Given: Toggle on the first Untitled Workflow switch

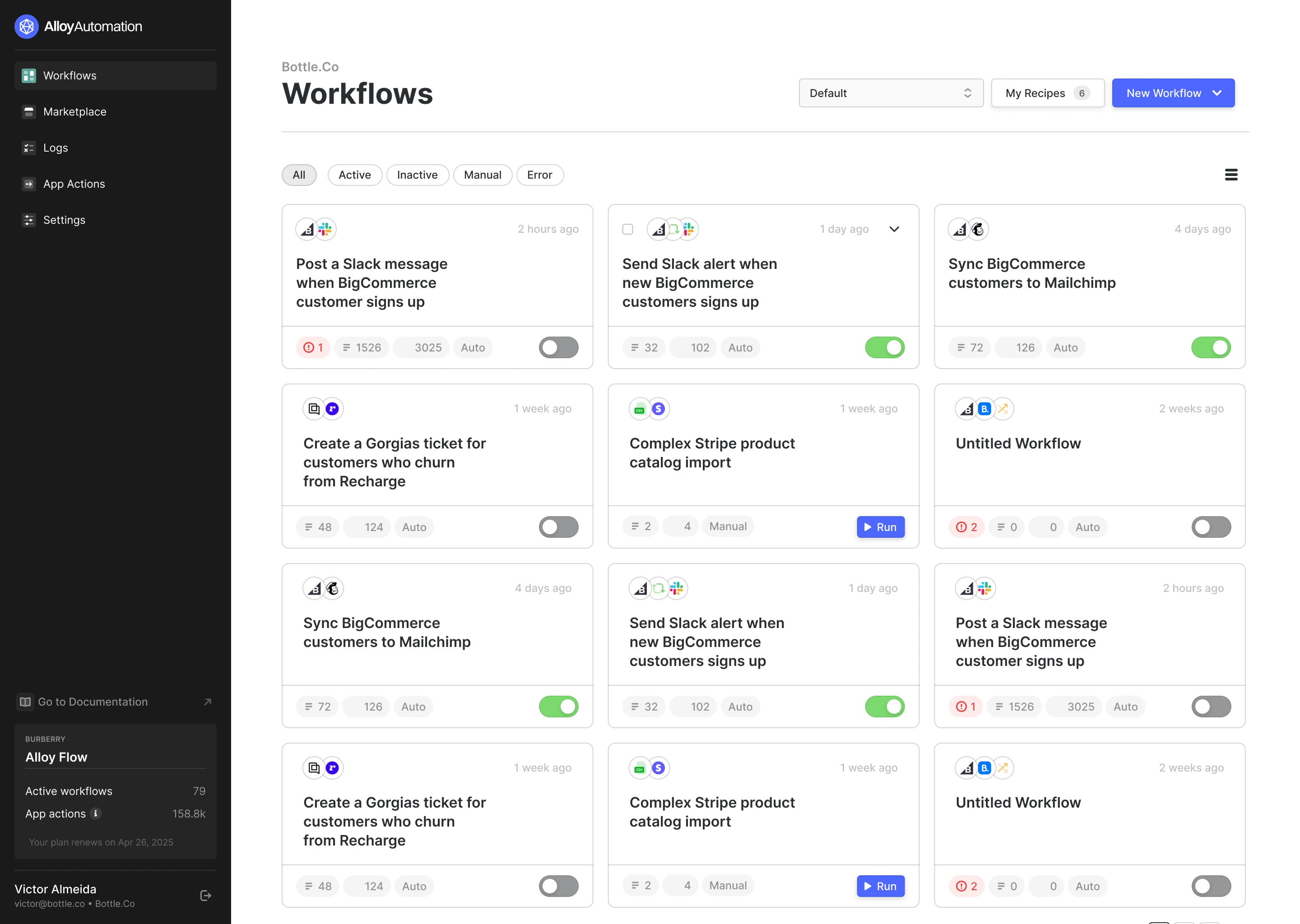Looking at the screenshot, I should pyautogui.click(x=1211, y=527).
